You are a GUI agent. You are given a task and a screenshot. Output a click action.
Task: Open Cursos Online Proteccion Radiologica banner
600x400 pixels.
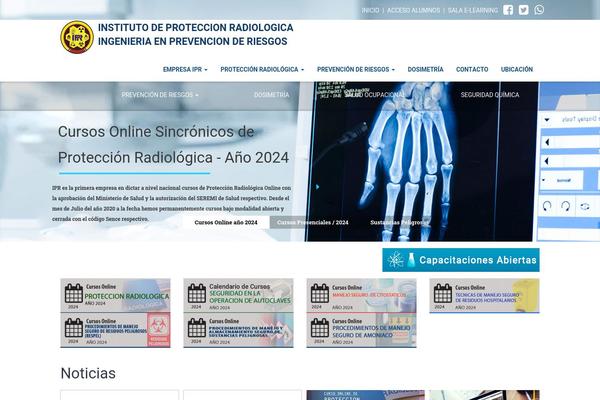tap(115, 296)
